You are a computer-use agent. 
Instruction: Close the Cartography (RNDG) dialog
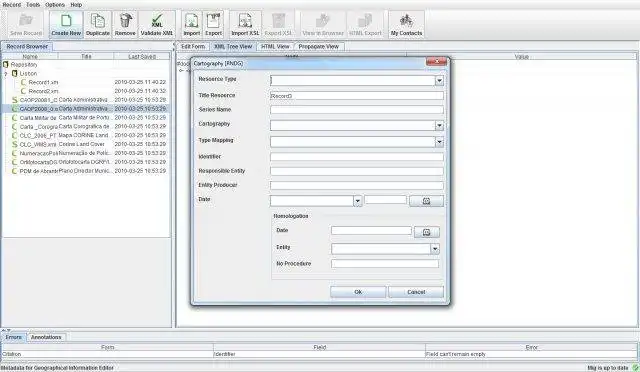click(437, 62)
